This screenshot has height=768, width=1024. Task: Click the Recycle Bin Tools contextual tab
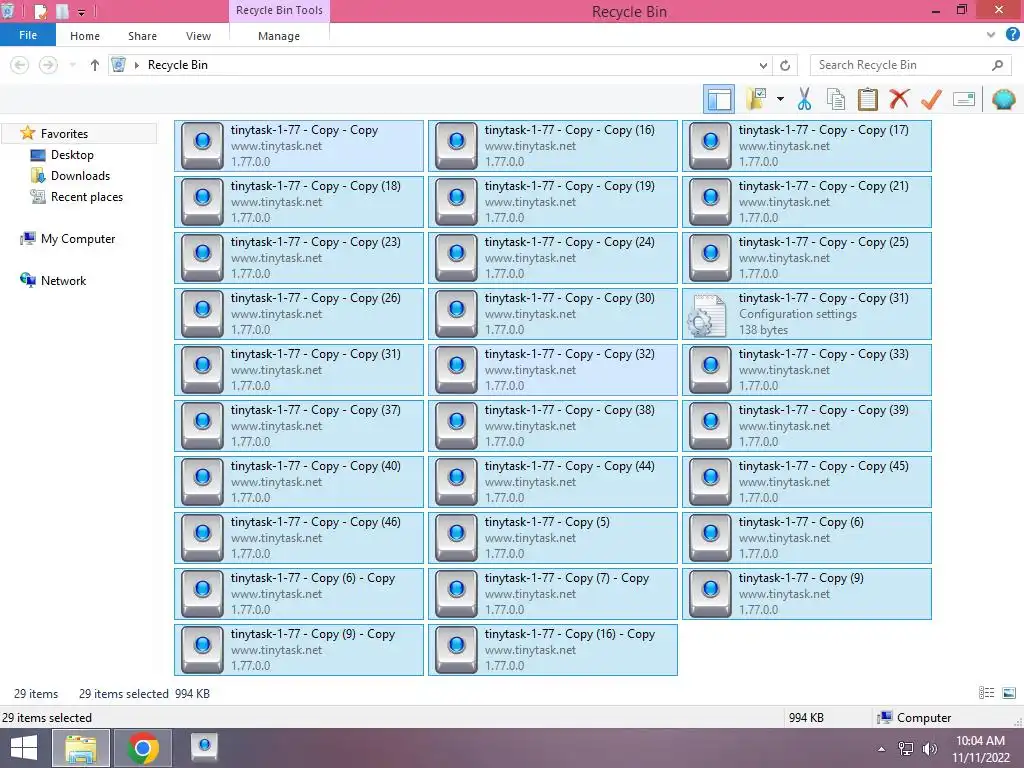[x=279, y=10]
